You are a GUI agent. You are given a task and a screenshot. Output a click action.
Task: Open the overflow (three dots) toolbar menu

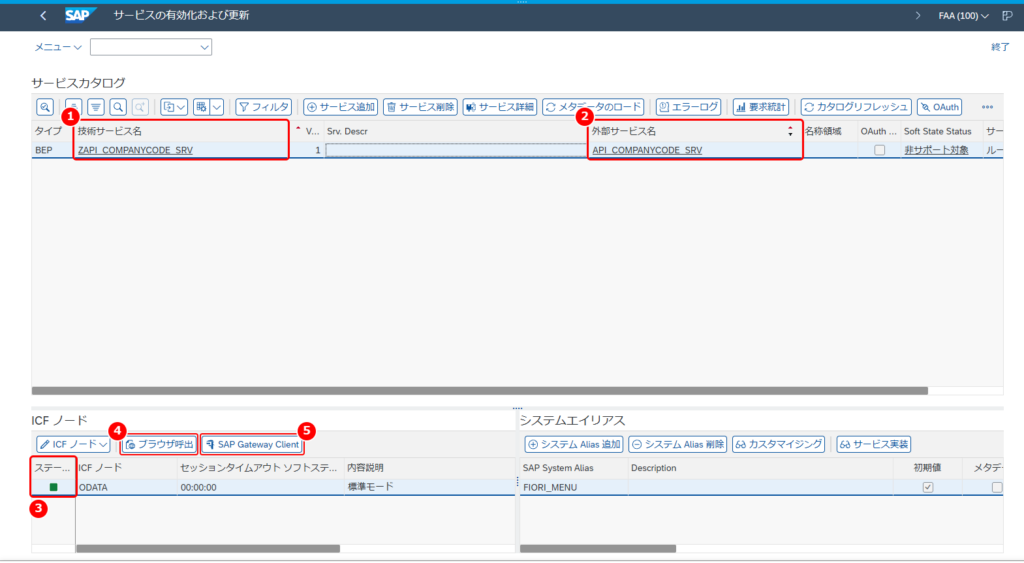click(x=987, y=107)
